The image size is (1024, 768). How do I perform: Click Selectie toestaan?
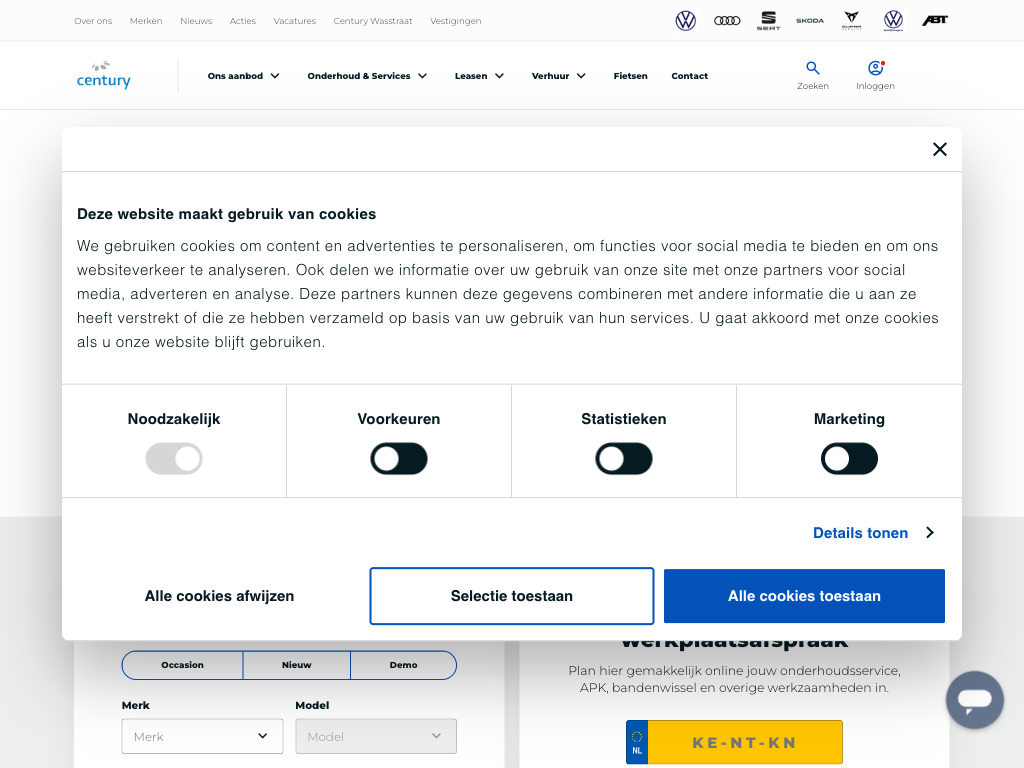(x=511, y=596)
